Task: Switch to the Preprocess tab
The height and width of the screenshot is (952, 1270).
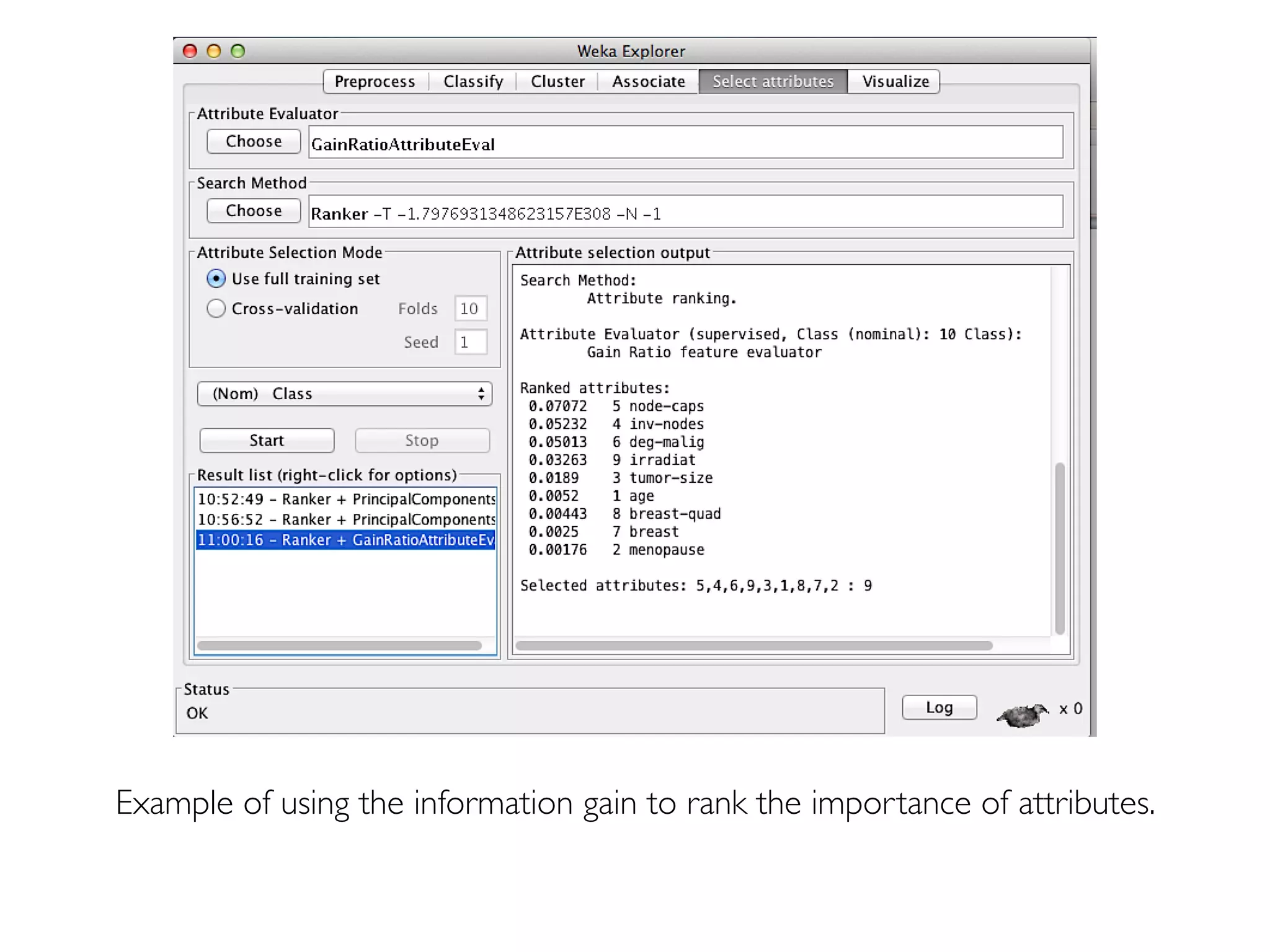Action: tap(375, 81)
